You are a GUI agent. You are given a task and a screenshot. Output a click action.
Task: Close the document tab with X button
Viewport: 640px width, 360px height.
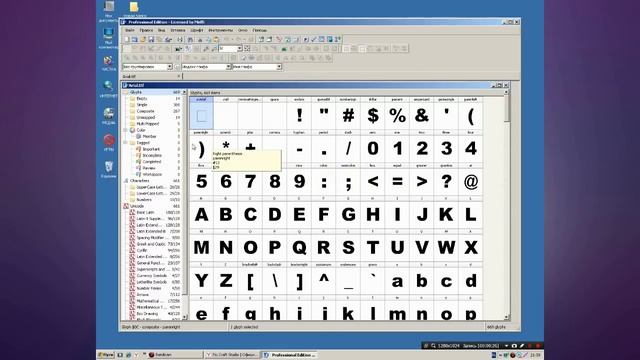pos(178,76)
